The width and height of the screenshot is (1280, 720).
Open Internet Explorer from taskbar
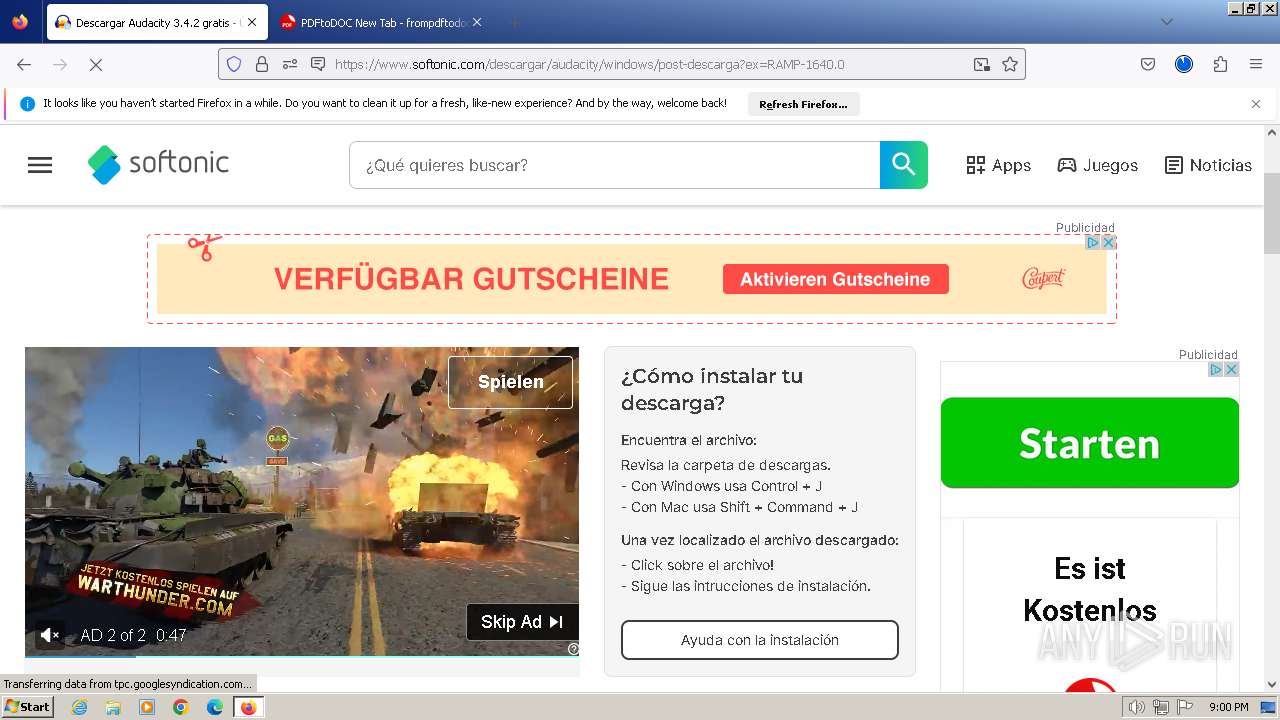point(79,707)
